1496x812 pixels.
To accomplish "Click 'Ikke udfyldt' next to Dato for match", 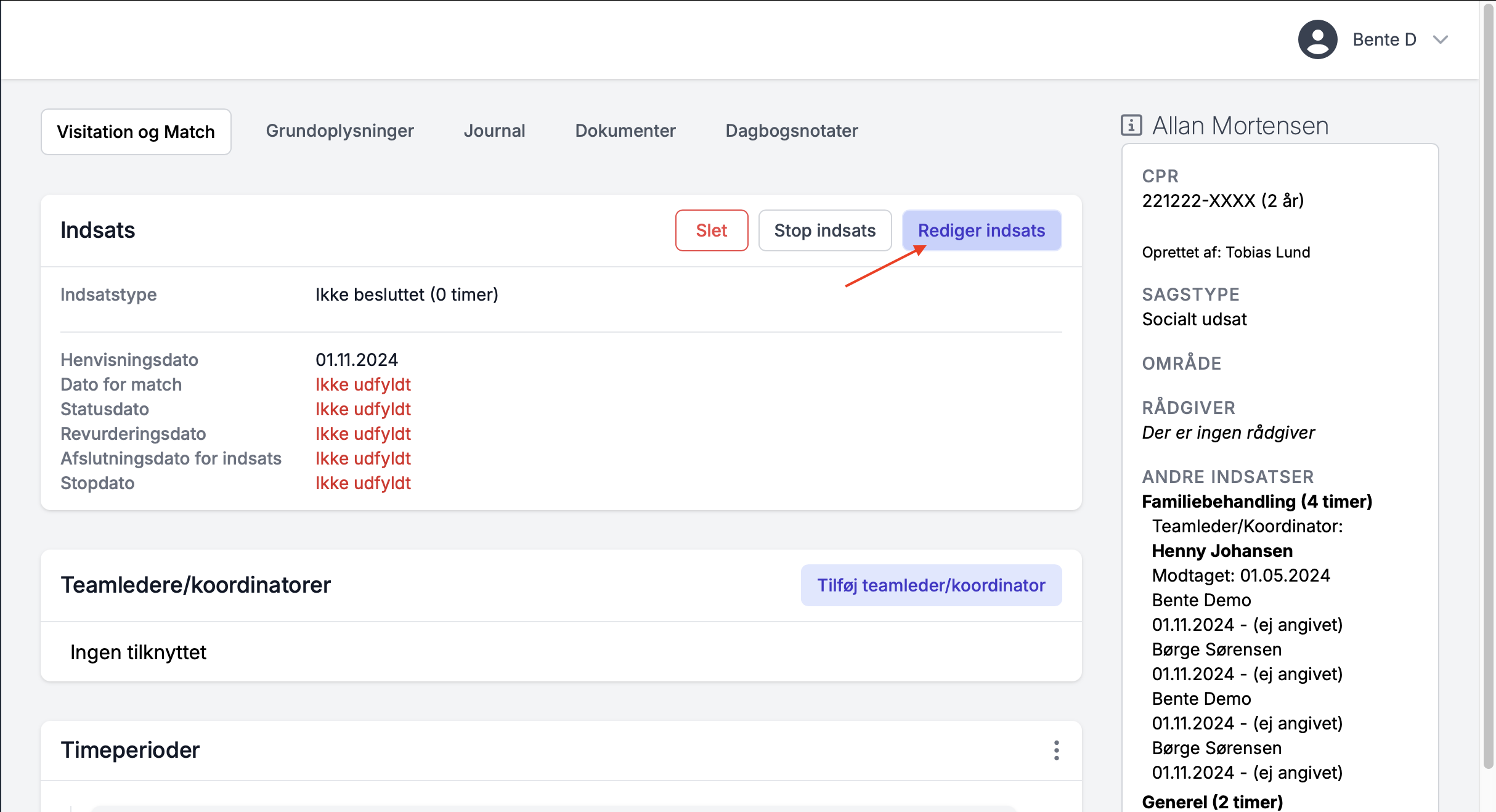I will (363, 384).
